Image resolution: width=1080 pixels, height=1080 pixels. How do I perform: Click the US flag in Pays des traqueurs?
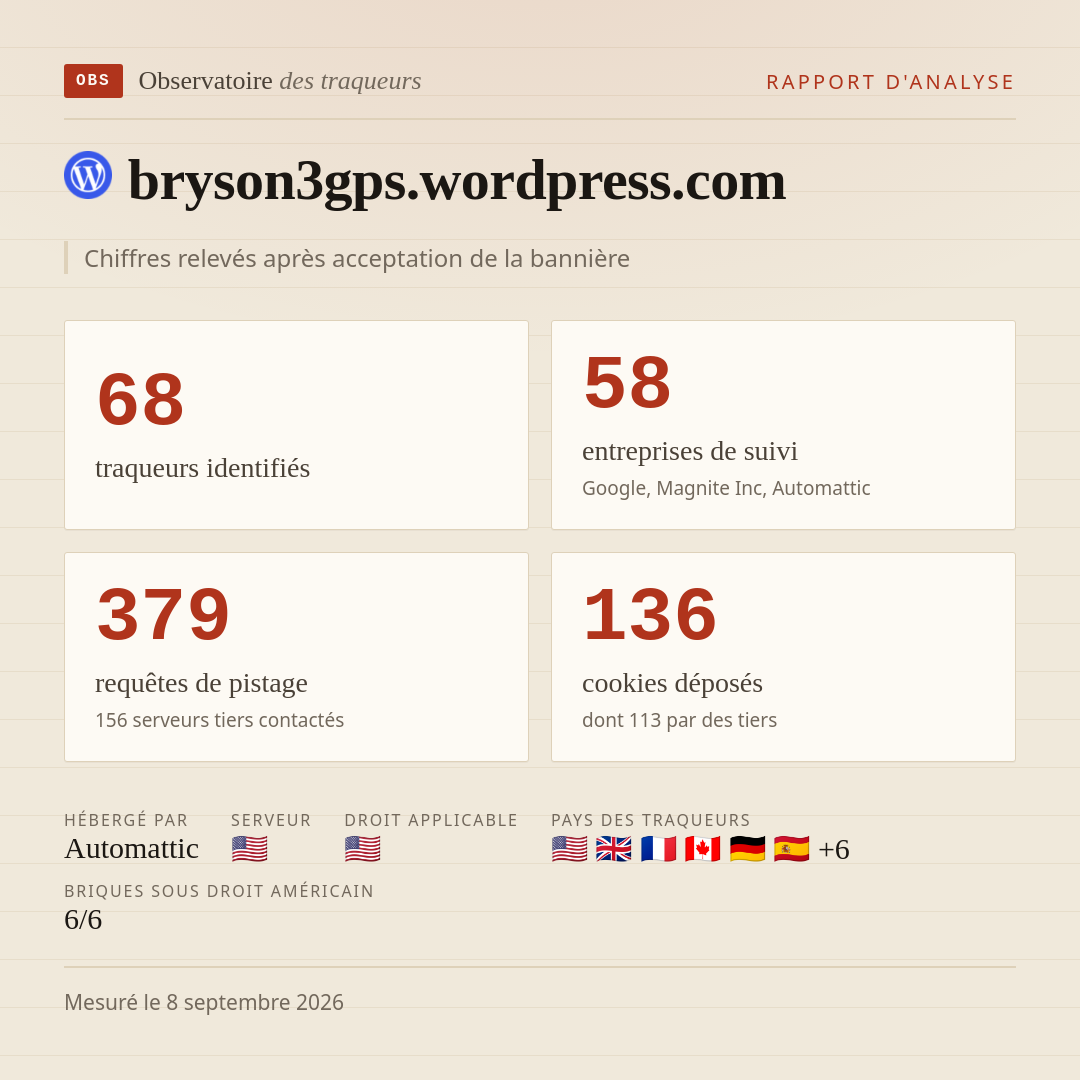(570, 849)
